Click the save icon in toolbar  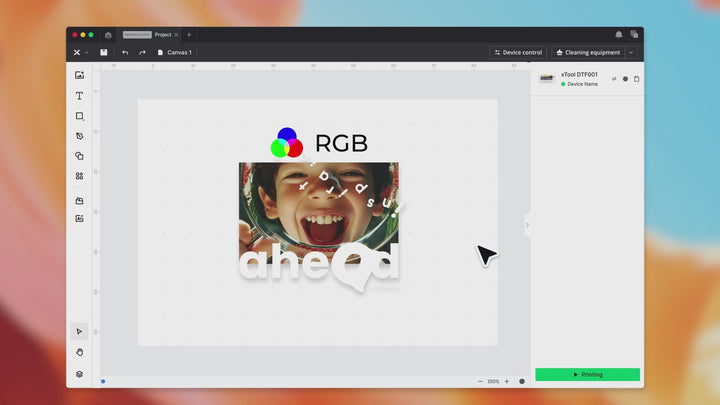click(104, 52)
